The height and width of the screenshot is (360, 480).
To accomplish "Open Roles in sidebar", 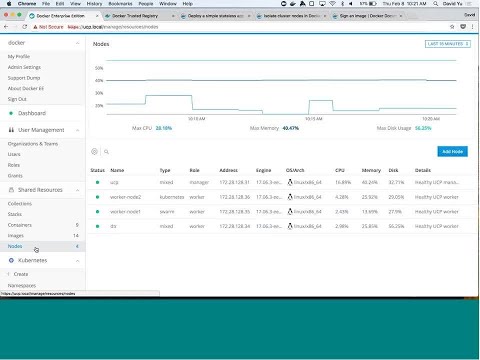I will click(x=14, y=165).
